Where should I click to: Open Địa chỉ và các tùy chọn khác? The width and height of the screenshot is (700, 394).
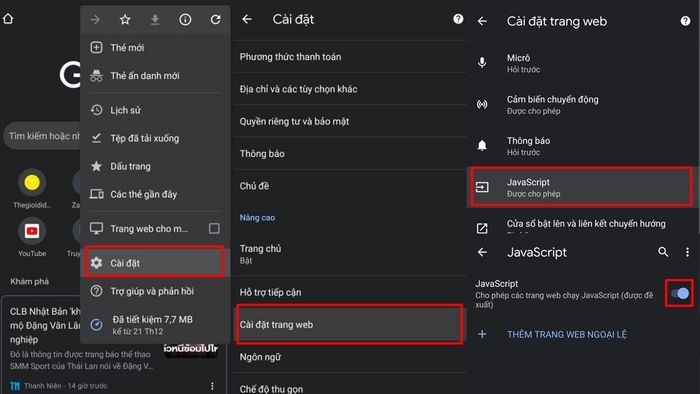pyautogui.click(x=350, y=89)
